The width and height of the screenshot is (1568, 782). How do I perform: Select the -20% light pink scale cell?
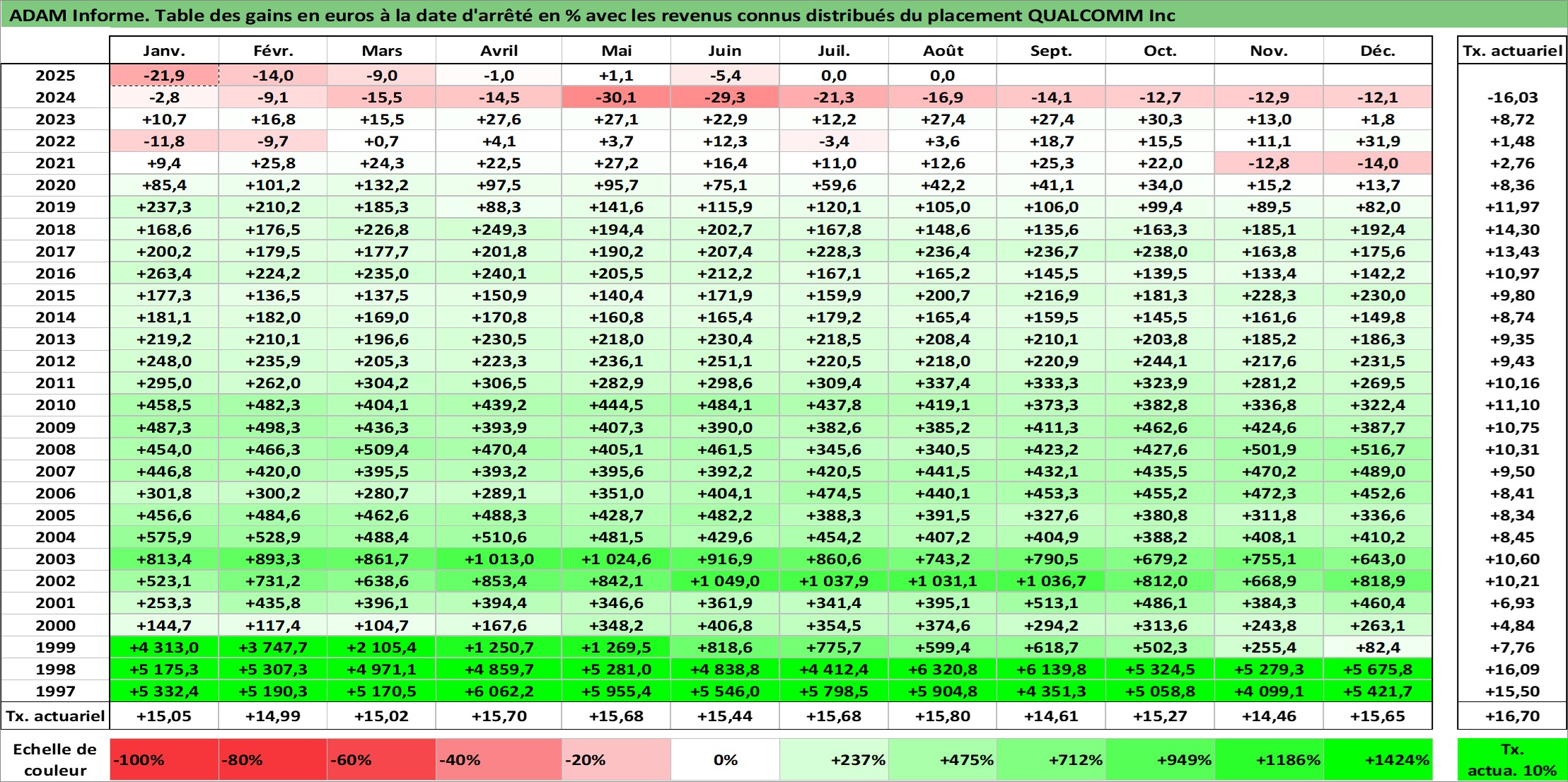616,759
